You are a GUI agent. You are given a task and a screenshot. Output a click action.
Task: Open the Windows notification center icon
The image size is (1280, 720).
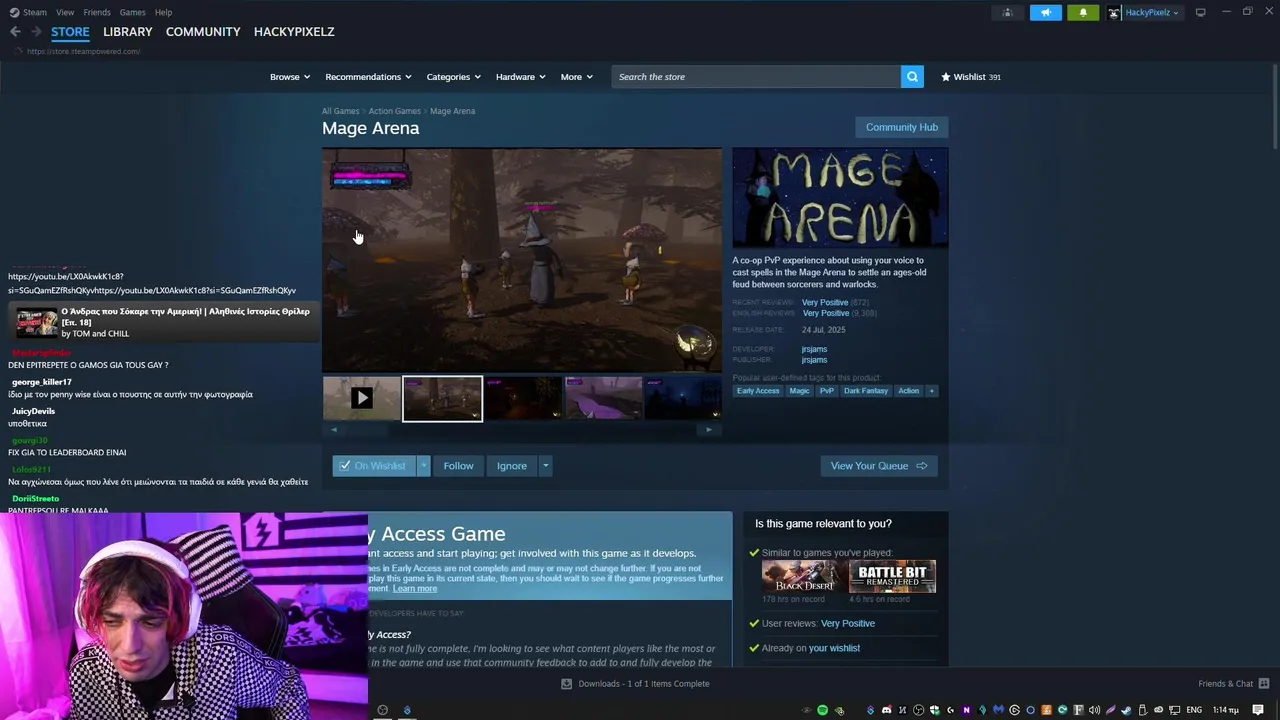[1257, 710]
